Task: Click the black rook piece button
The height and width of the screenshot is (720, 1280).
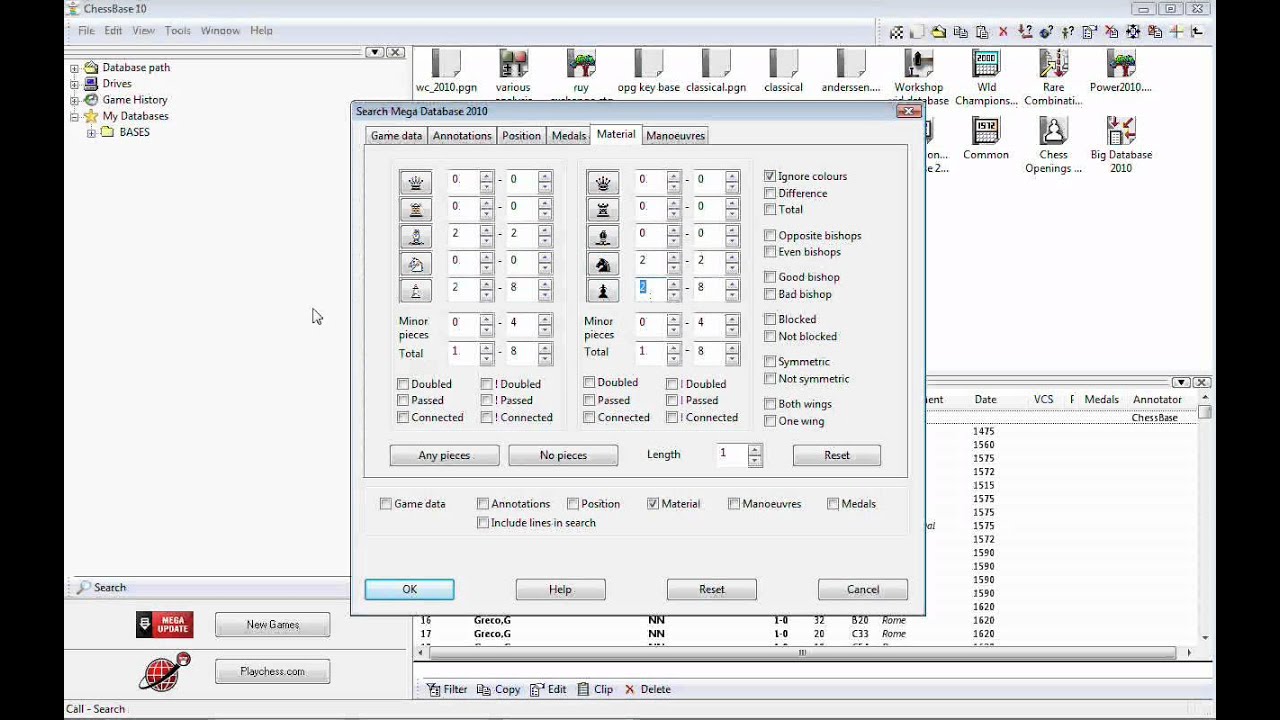Action: (603, 209)
